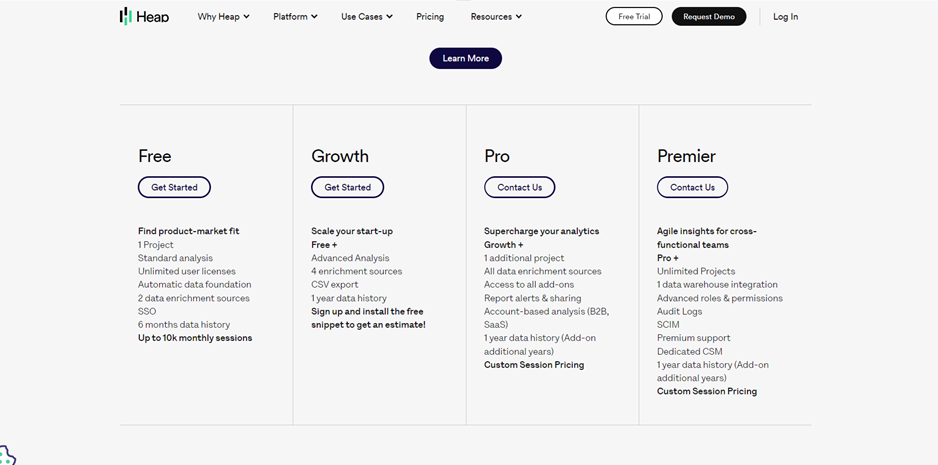Click the Learn More button
This screenshot has height=465, width=938.
point(465,58)
